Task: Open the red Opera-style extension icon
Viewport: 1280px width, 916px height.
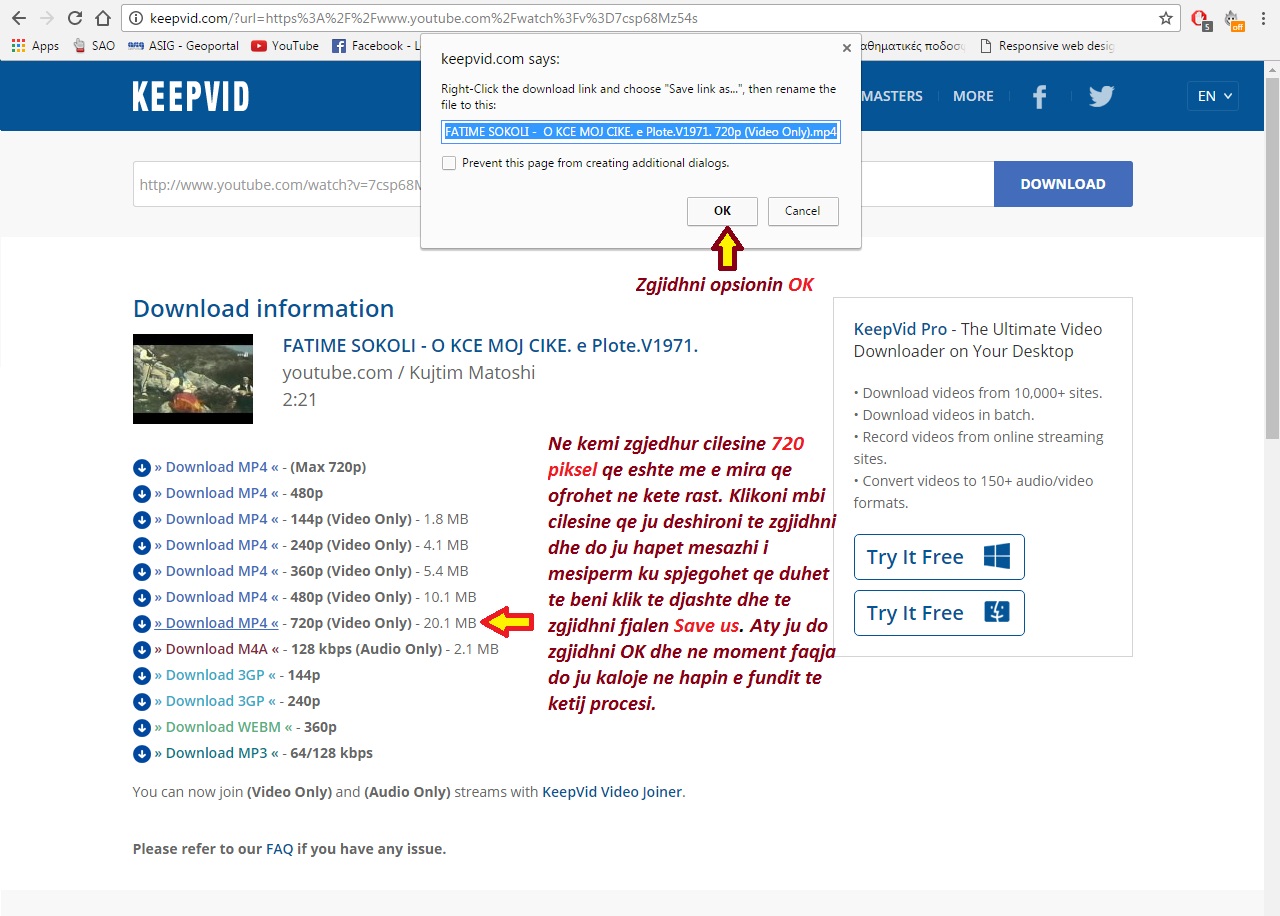Action: coord(1201,19)
